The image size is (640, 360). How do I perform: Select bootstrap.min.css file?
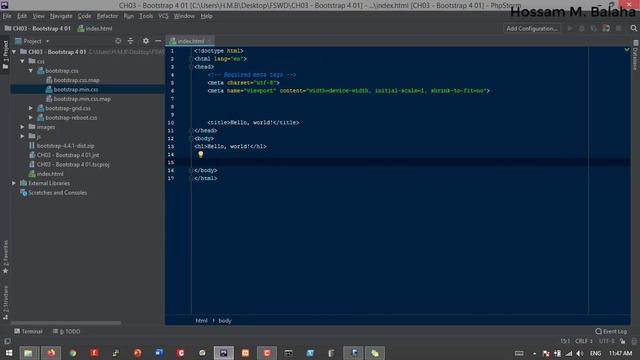click(76, 89)
